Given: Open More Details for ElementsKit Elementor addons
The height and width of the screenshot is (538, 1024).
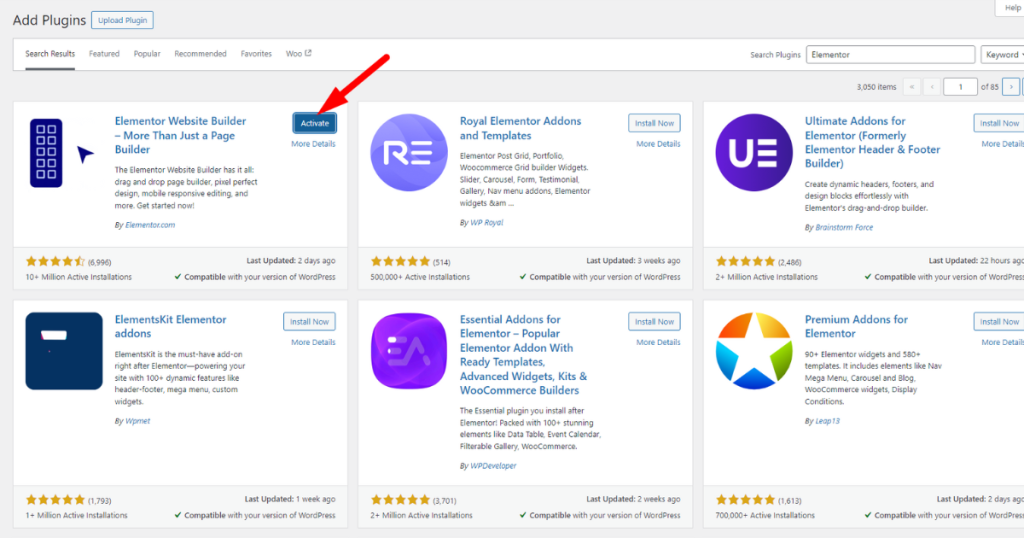Looking at the screenshot, I should pos(313,342).
